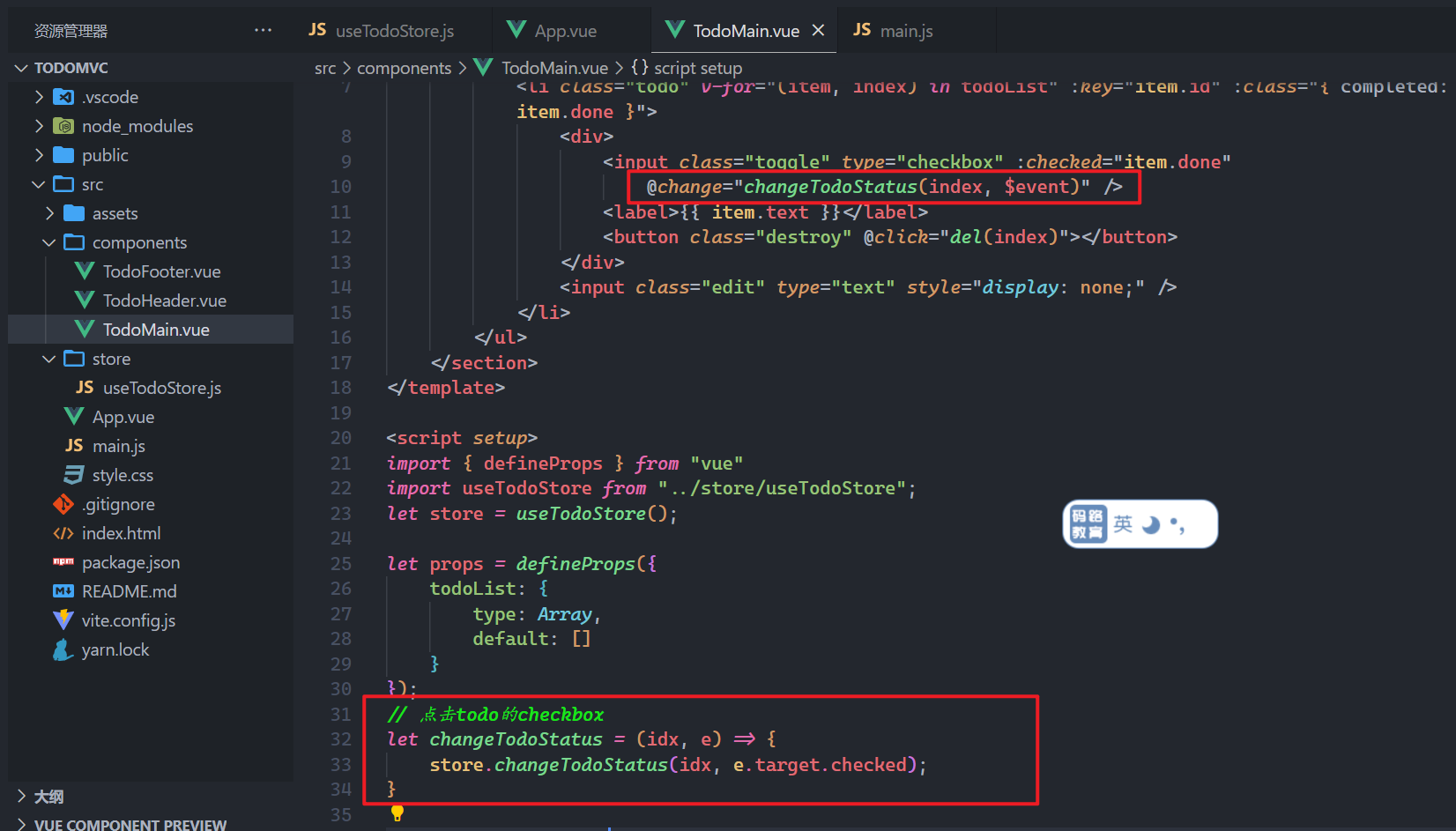The image size is (1456, 831).
Task: Click the yarn icon beside yarn.lock
Action: [63, 649]
